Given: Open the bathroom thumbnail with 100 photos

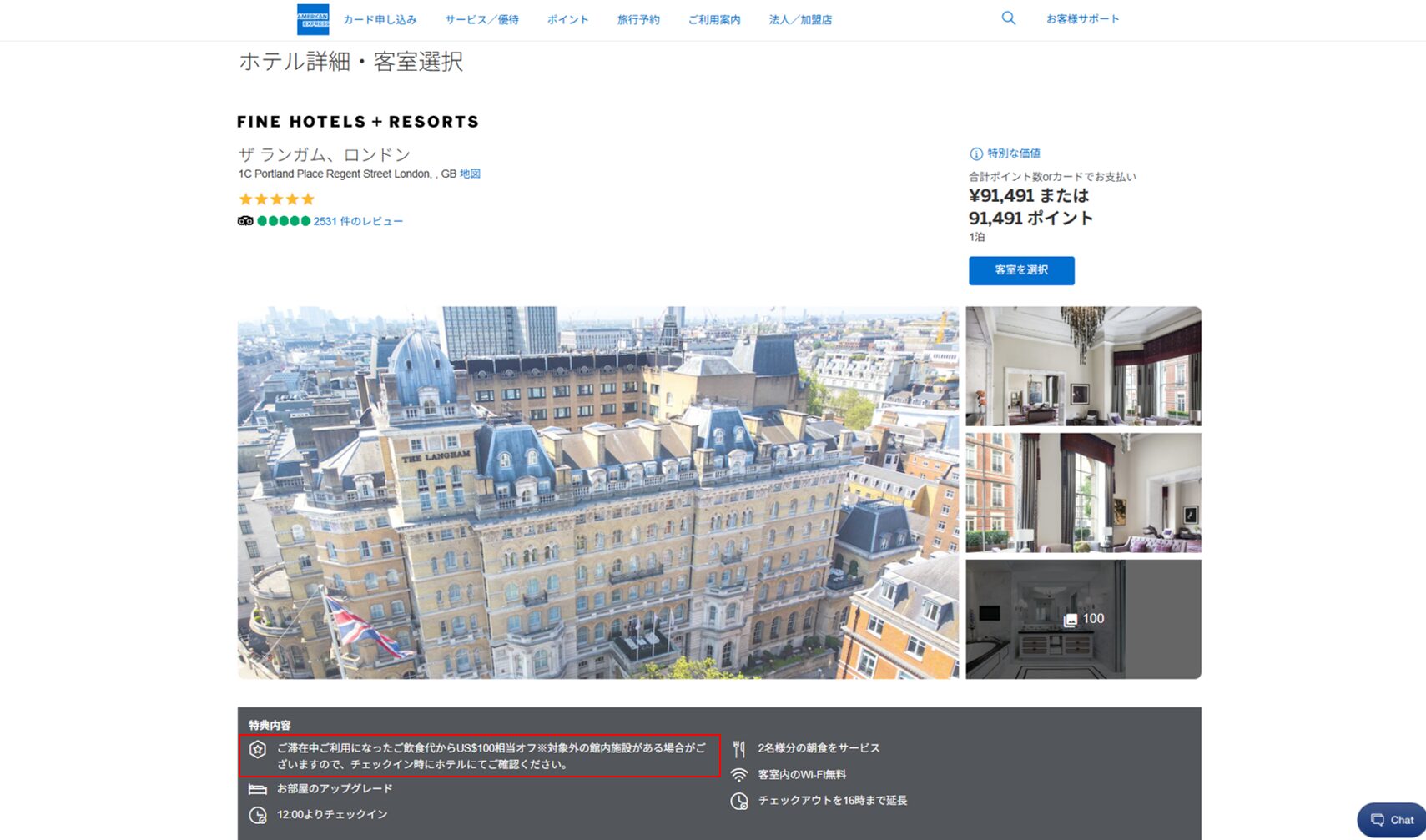Looking at the screenshot, I should tap(1083, 619).
